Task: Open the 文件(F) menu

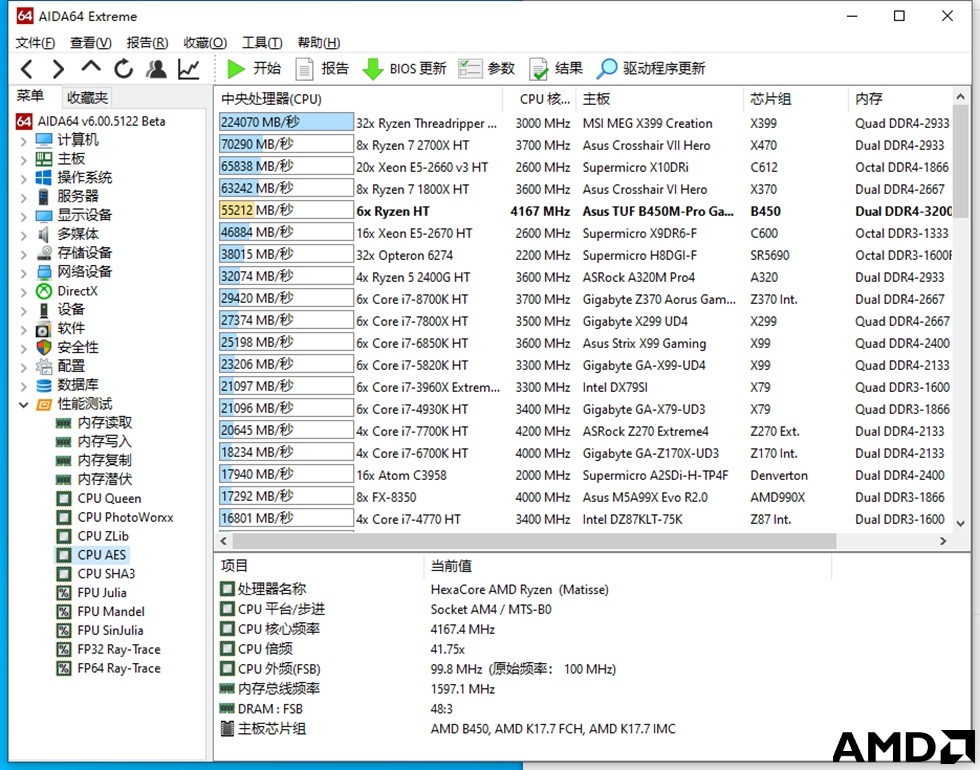Action: pyautogui.click(x=35, y=42)
